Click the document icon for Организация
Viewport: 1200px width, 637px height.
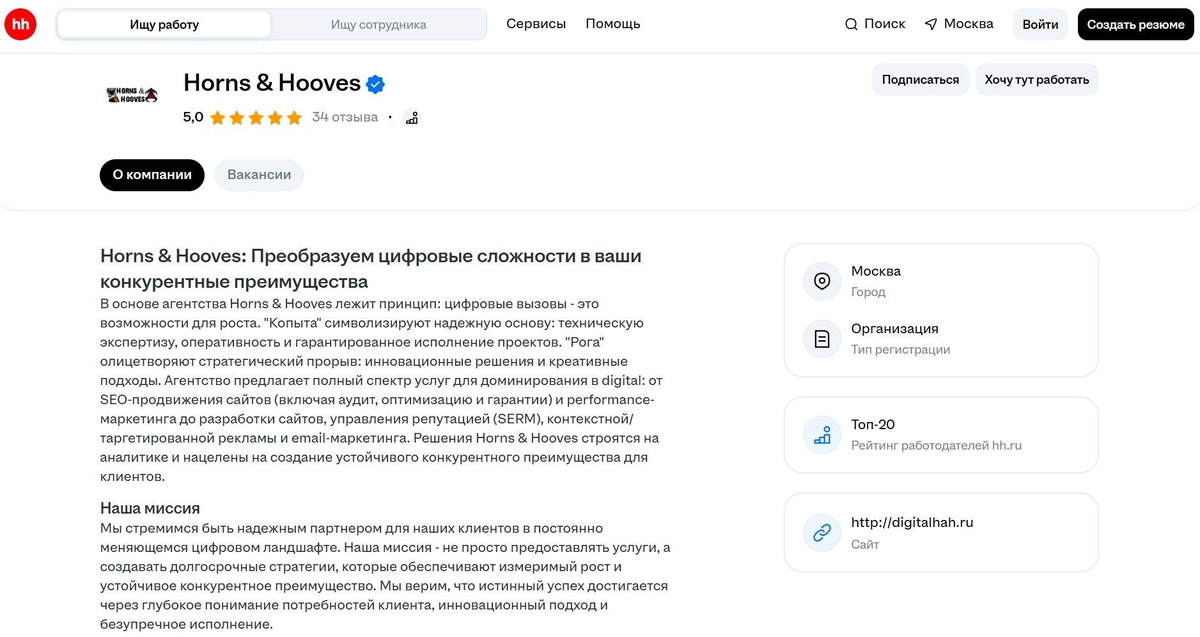[822, 339]
